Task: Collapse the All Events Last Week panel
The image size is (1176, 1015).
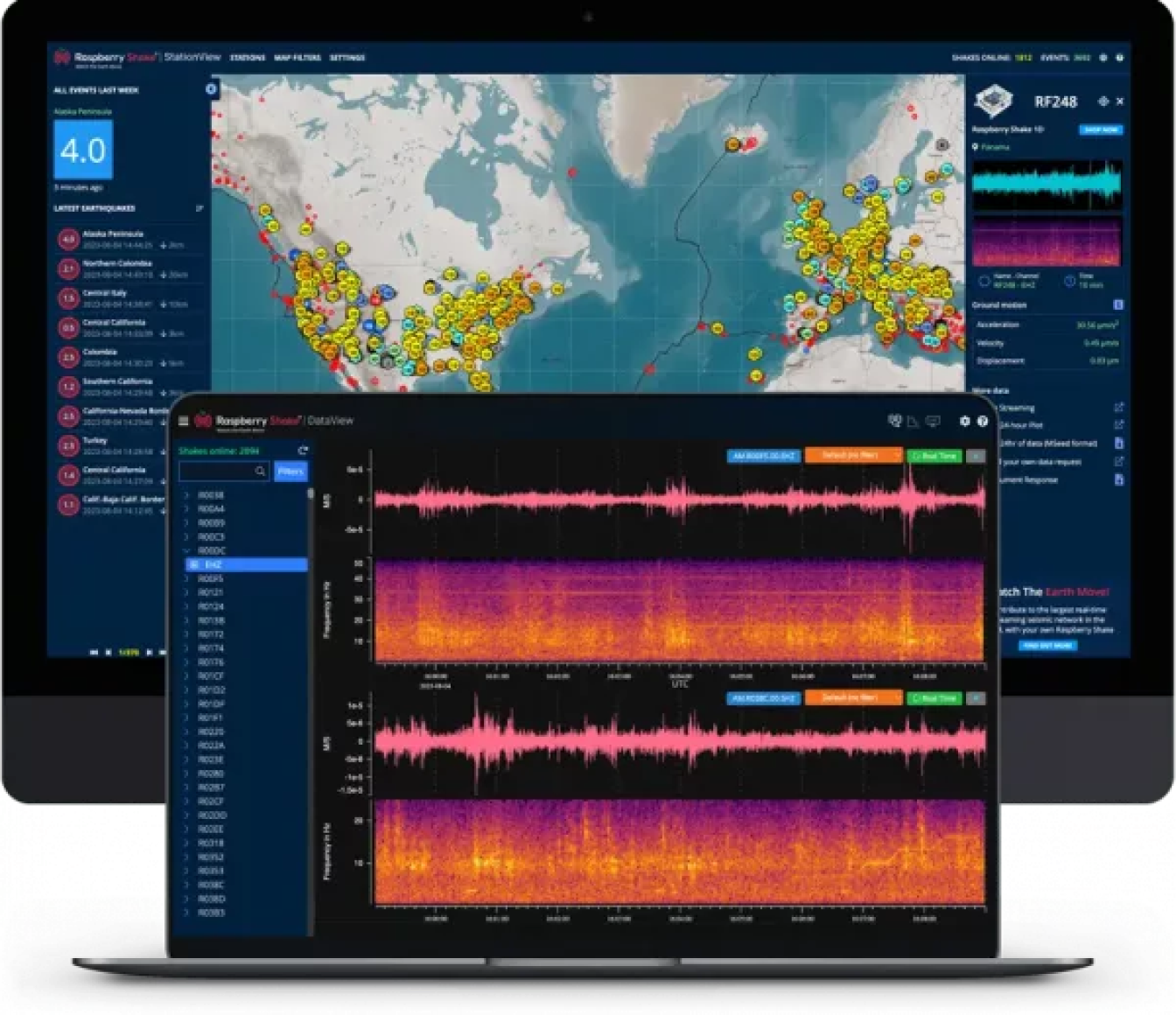Action: coord(211,89)
